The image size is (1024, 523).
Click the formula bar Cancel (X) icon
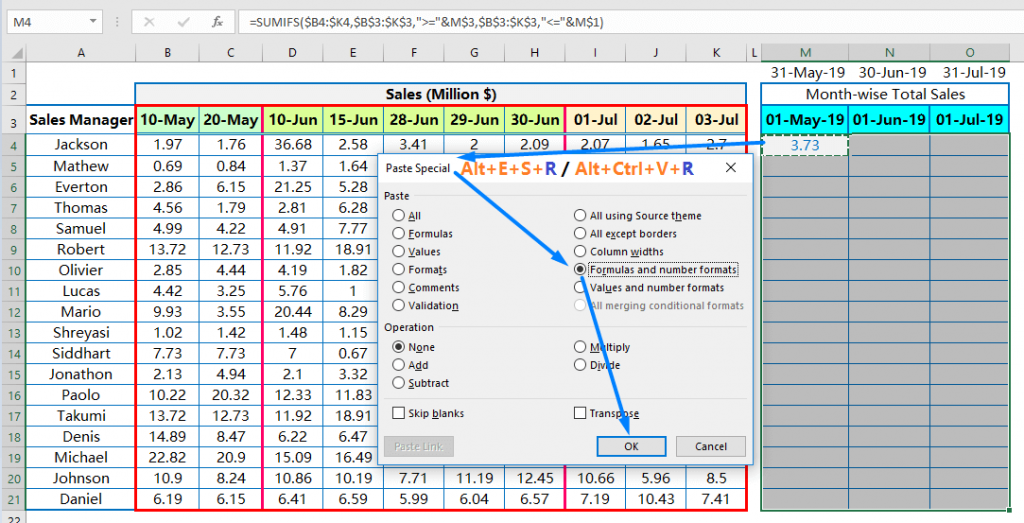click(149, 21)
